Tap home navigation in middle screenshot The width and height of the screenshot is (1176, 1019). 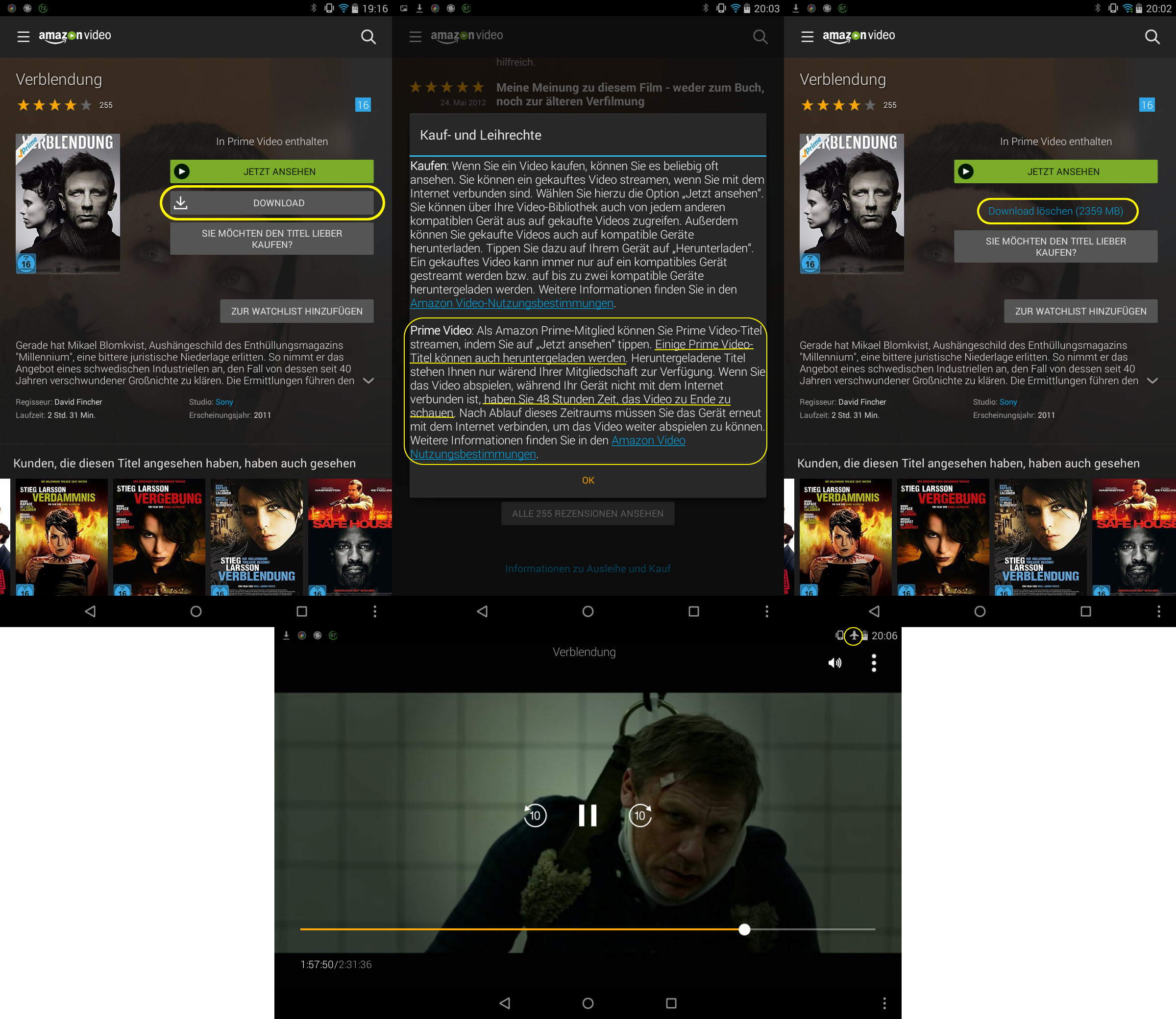pos(588,611)
